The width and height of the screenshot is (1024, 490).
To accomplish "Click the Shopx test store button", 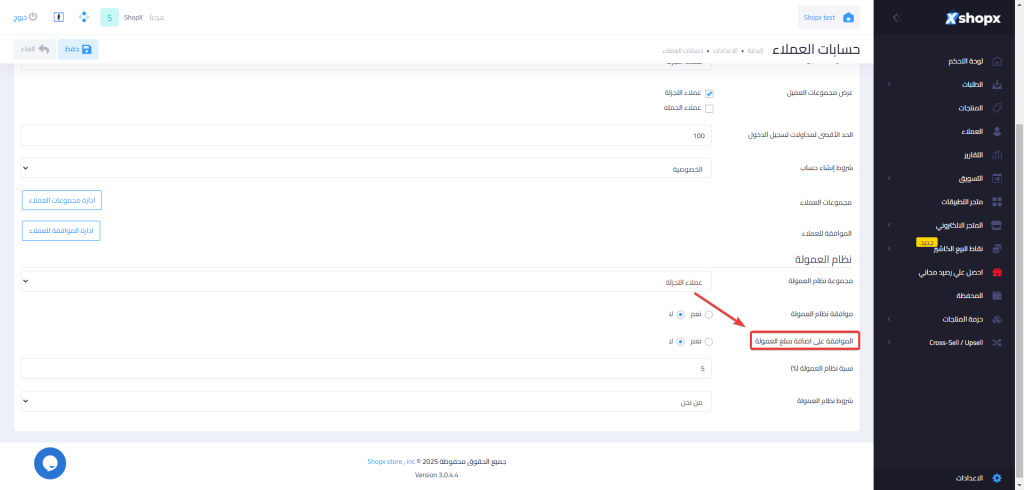I will (x=829, y=18).
